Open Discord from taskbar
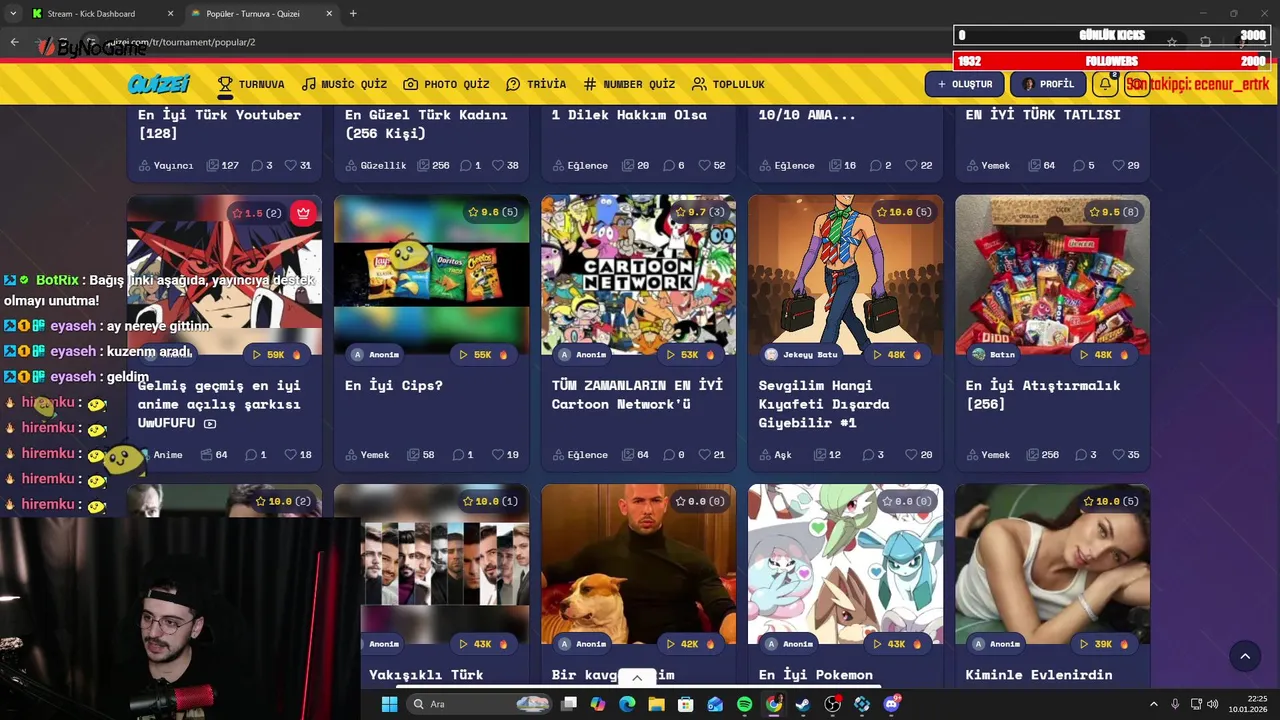 (891, 704)
